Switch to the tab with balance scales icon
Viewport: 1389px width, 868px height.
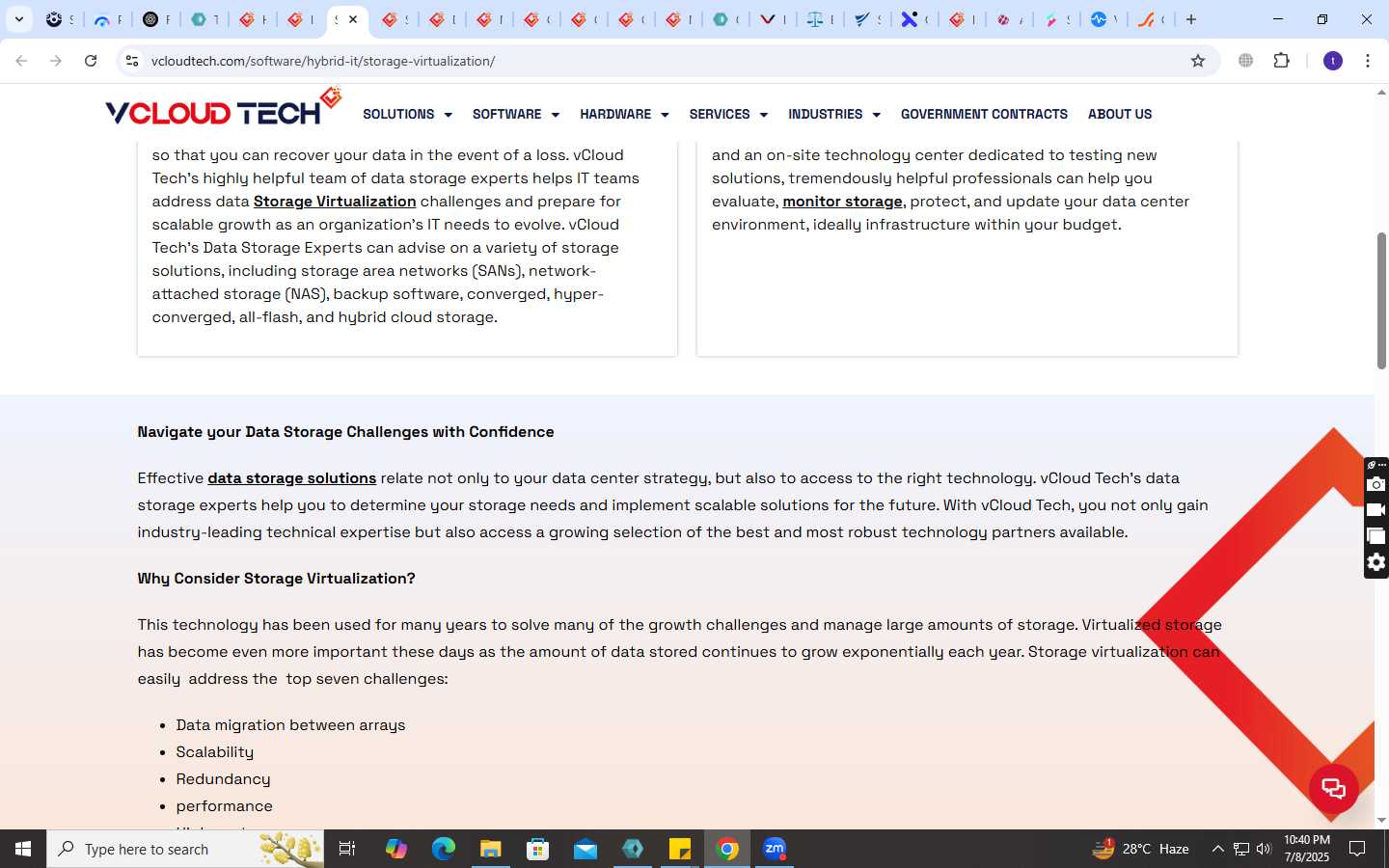click(x=819, y=19)
